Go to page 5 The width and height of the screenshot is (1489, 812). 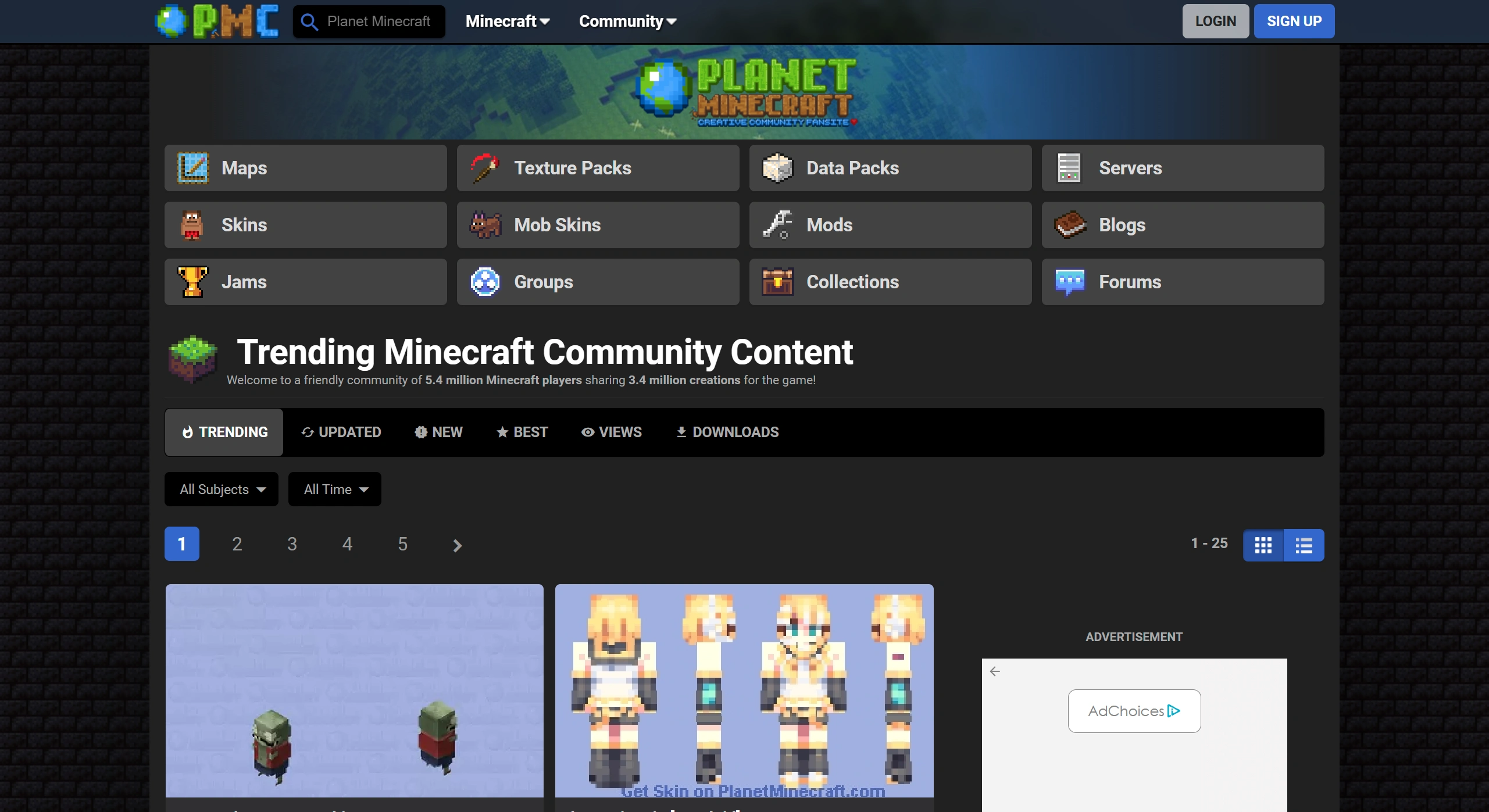coord(403,544)
